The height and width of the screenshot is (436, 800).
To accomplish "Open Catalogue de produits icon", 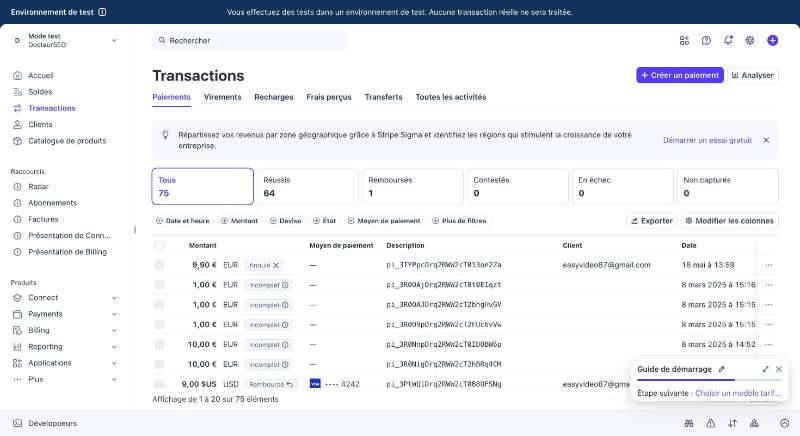I will point(17,141).
